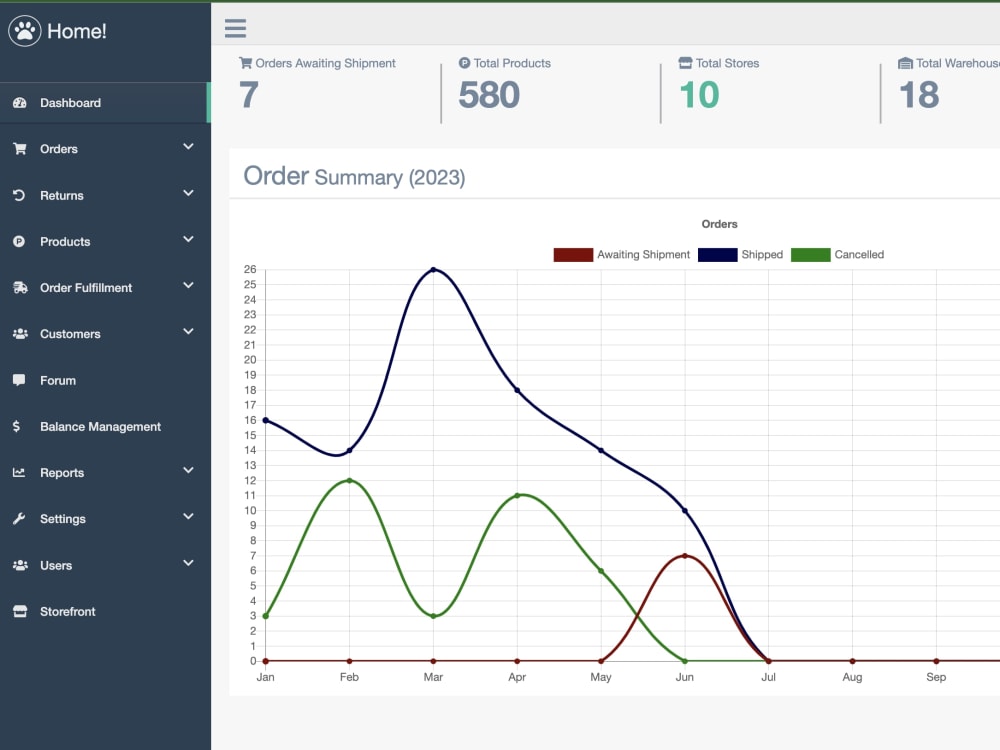Expand the Reports chevron
Screen dimensions: 1000x750
188,471
